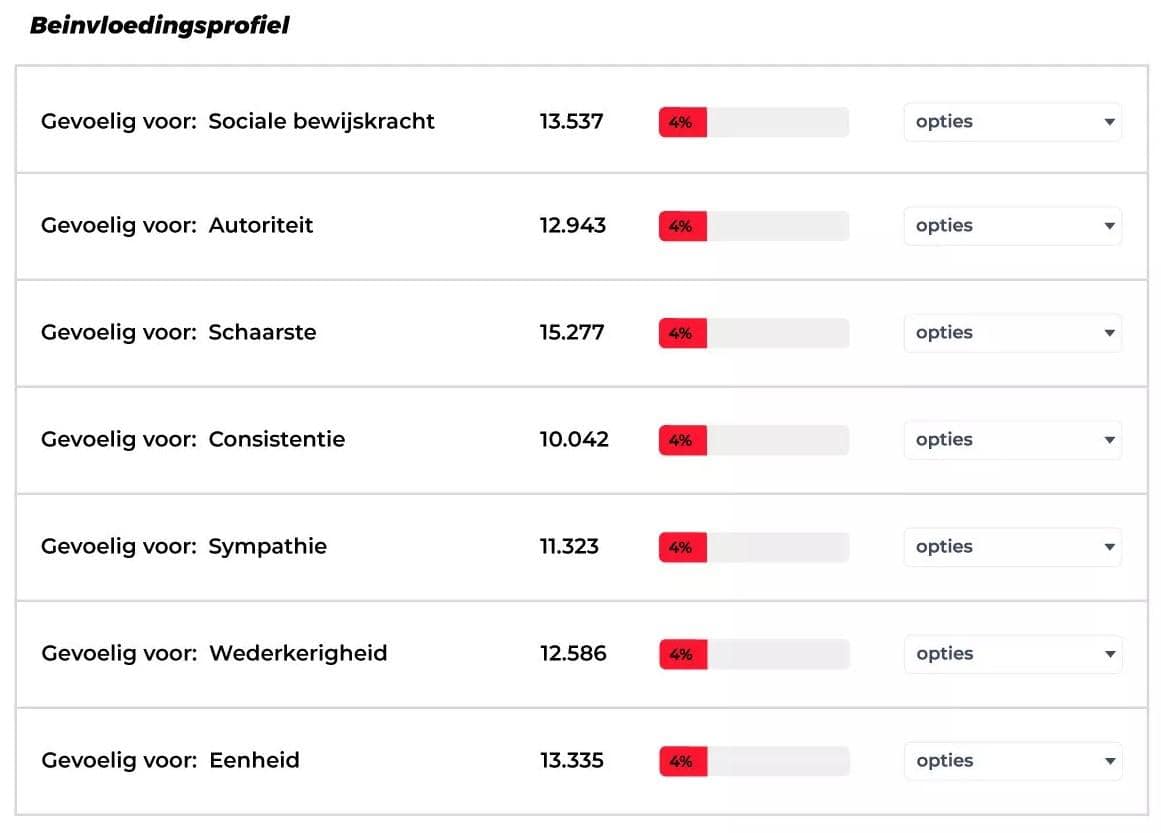Screen dimensions: 1161x833
Task: Expand the opties menu for Sympathie
Action: coord(1012,547)
